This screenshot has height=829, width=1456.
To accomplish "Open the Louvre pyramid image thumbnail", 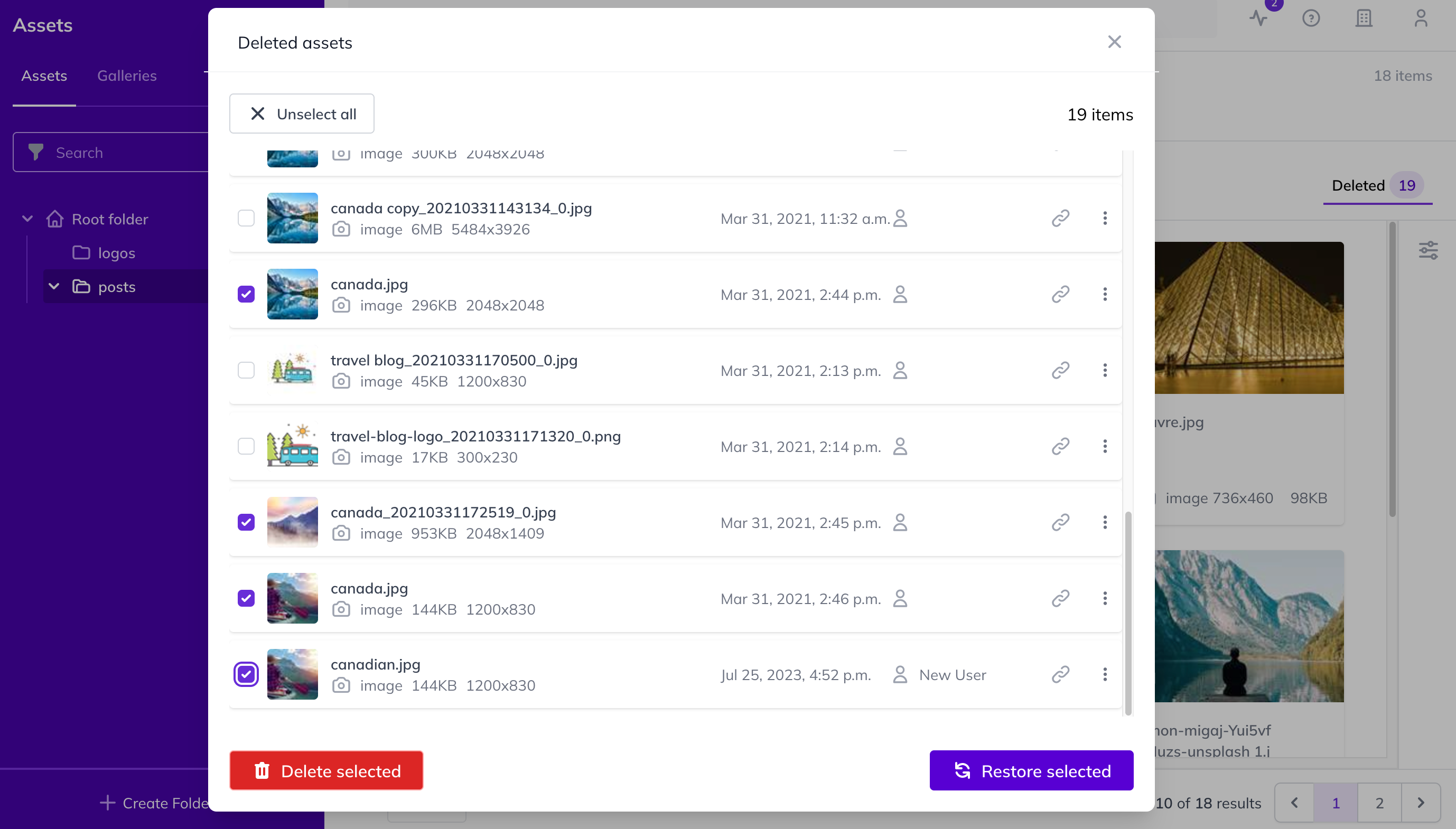I will (1249, 318).
